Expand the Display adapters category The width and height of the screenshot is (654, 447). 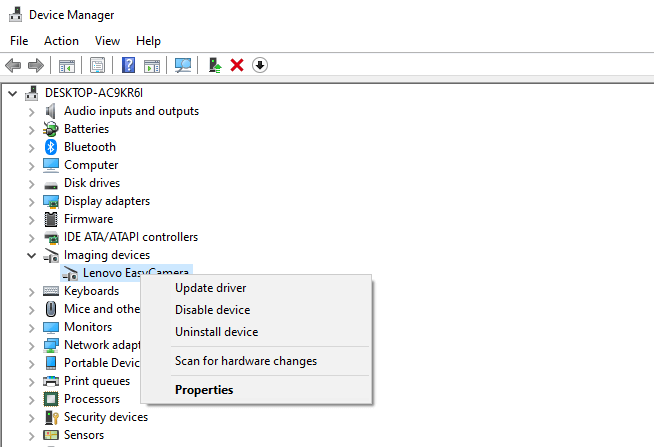click(31, 201)
